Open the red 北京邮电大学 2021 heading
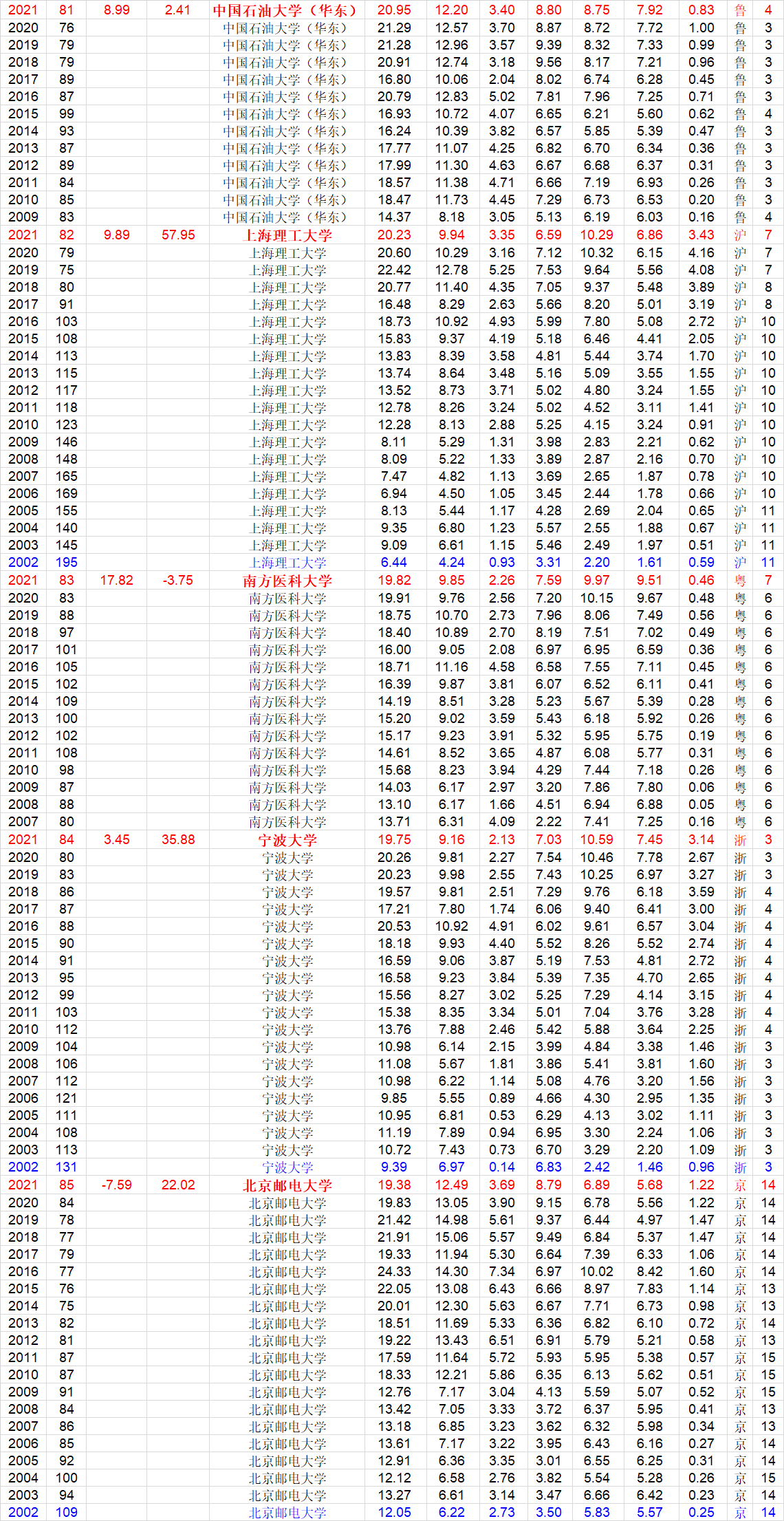The height and width of the screenshot is (1521, 784). coord(287,1185)
